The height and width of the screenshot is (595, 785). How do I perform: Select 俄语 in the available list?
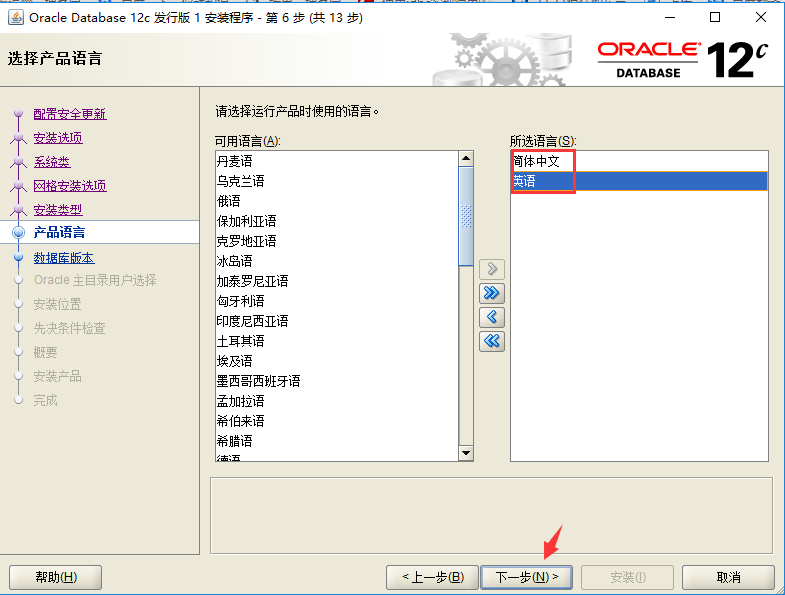(337, 201)
